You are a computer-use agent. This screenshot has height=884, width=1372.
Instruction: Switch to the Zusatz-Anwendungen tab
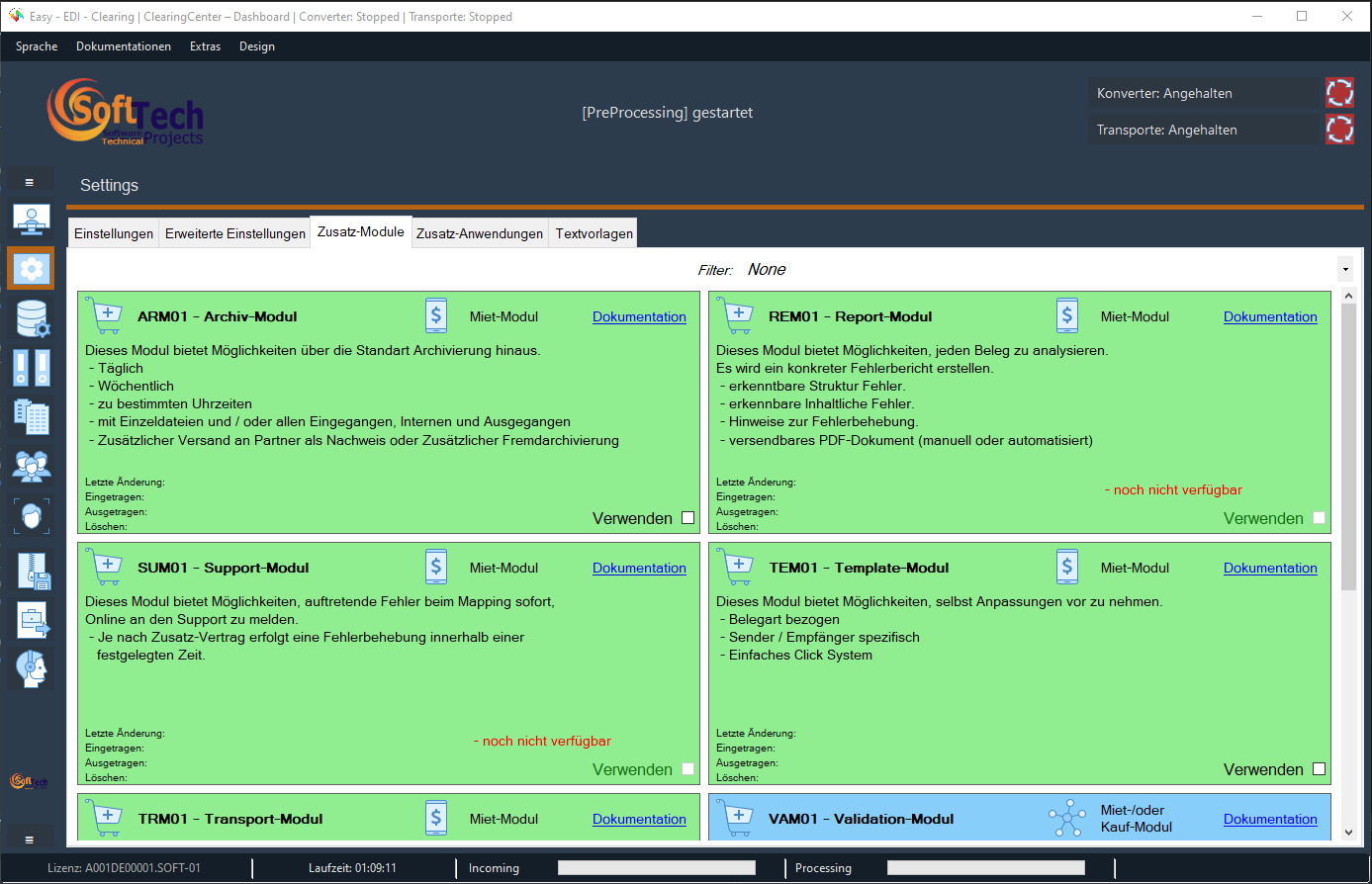(x=480, y=233)
